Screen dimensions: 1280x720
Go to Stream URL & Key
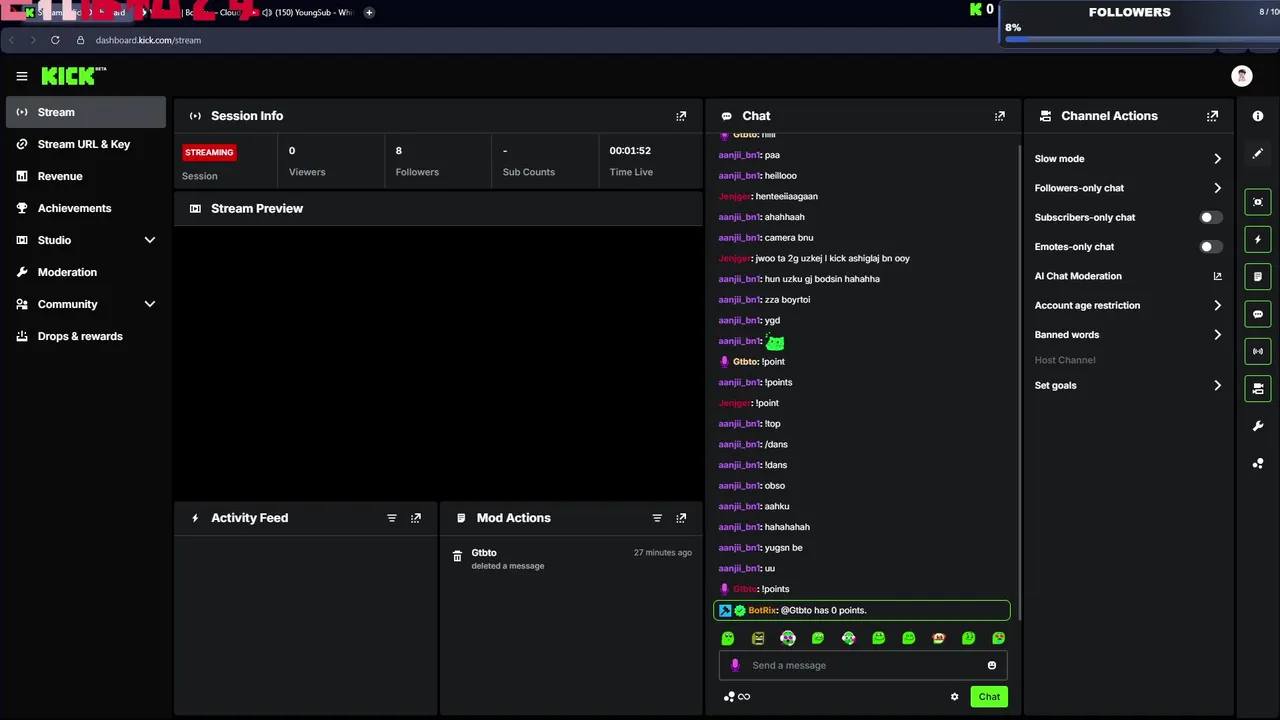pyautogui.click(x=86, y=144)
